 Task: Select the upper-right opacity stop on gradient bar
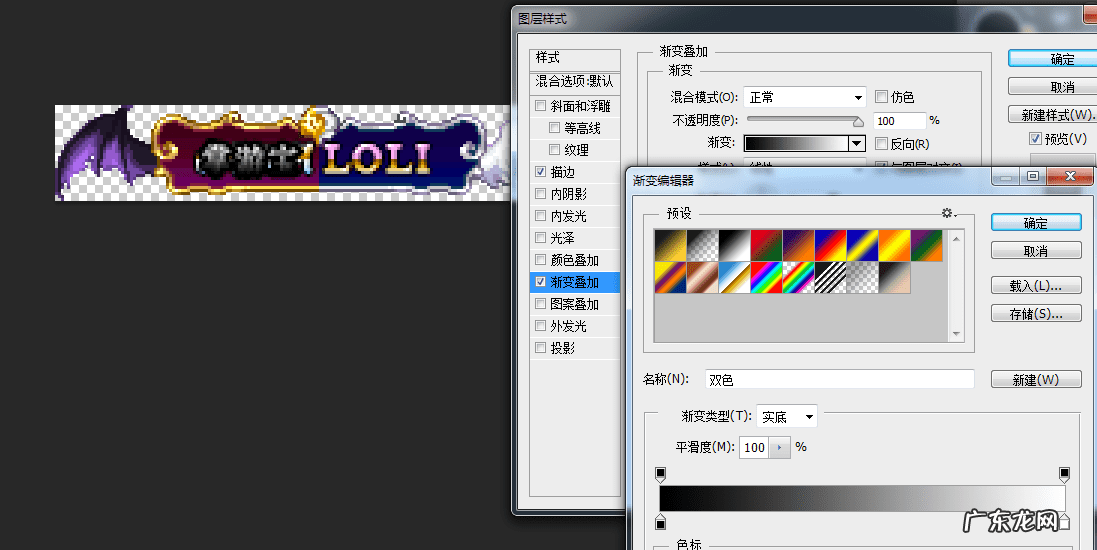(x=1064, y=474)
